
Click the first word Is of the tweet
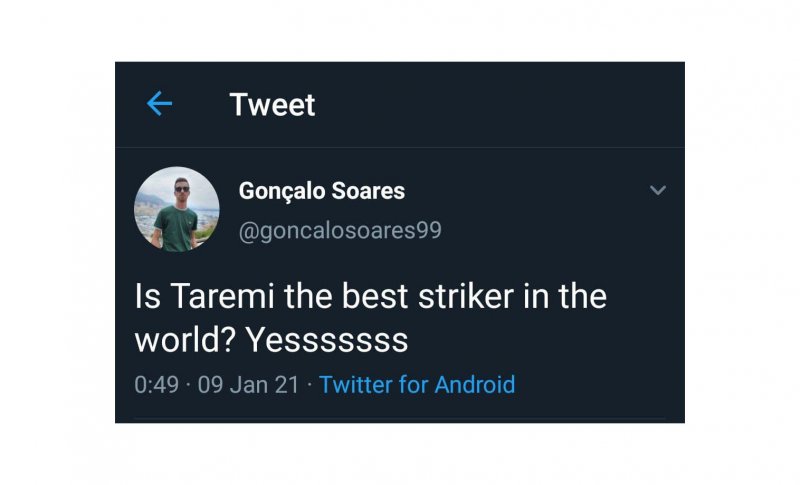(146, 297)
